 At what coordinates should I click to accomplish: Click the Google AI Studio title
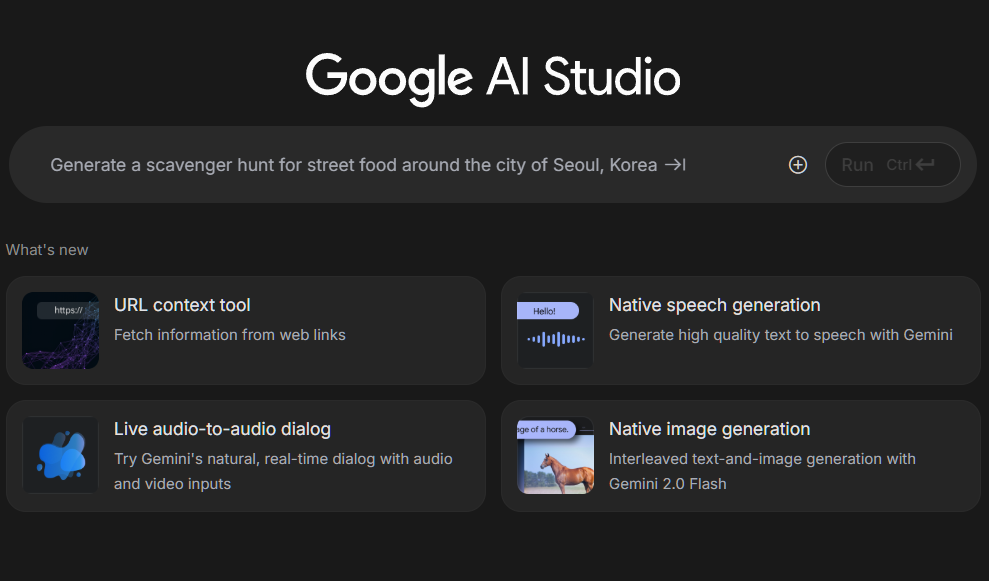click(x=493, y=78)
